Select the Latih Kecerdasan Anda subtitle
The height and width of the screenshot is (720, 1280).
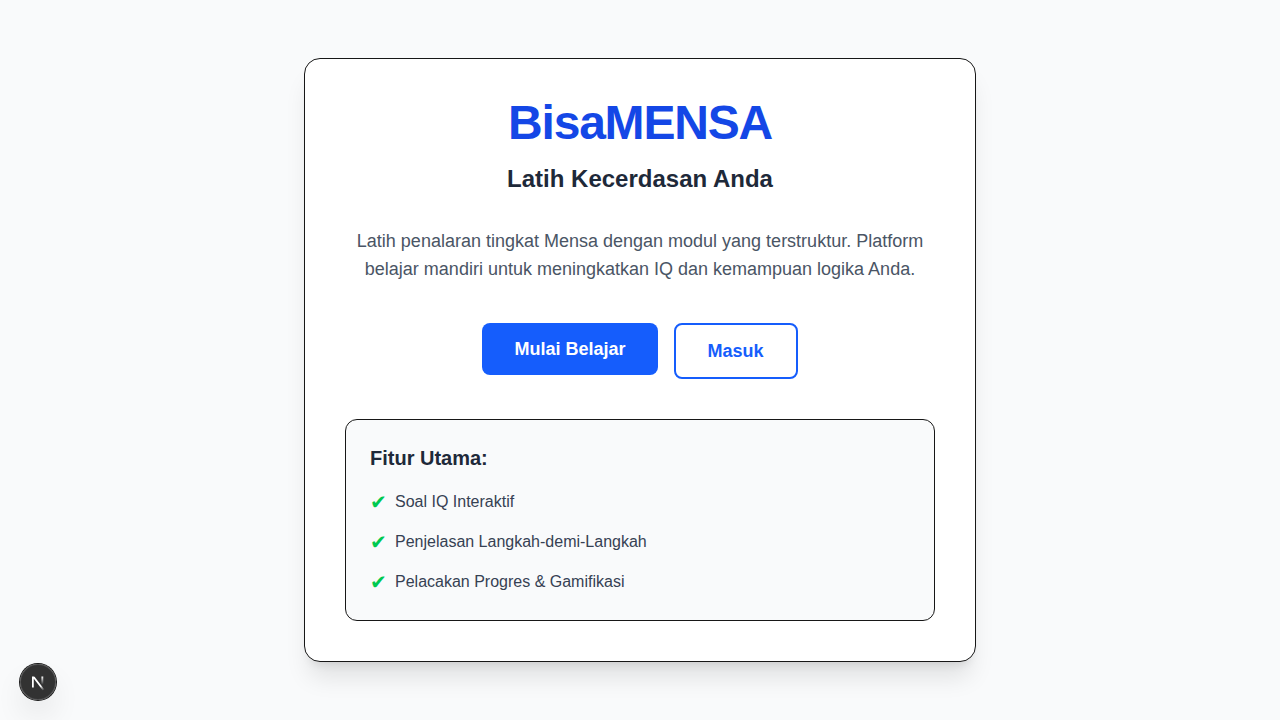click(640, 179)
